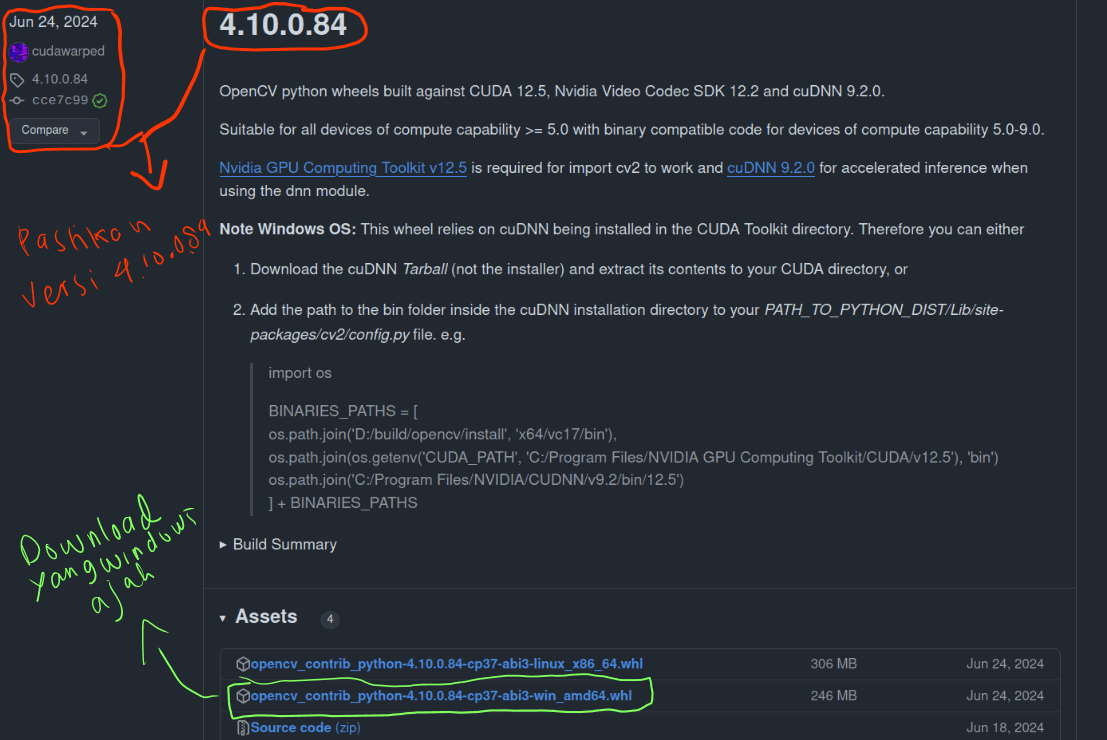
Task: Download the linux_x86_64 wheel file
Action: point(447,664)
